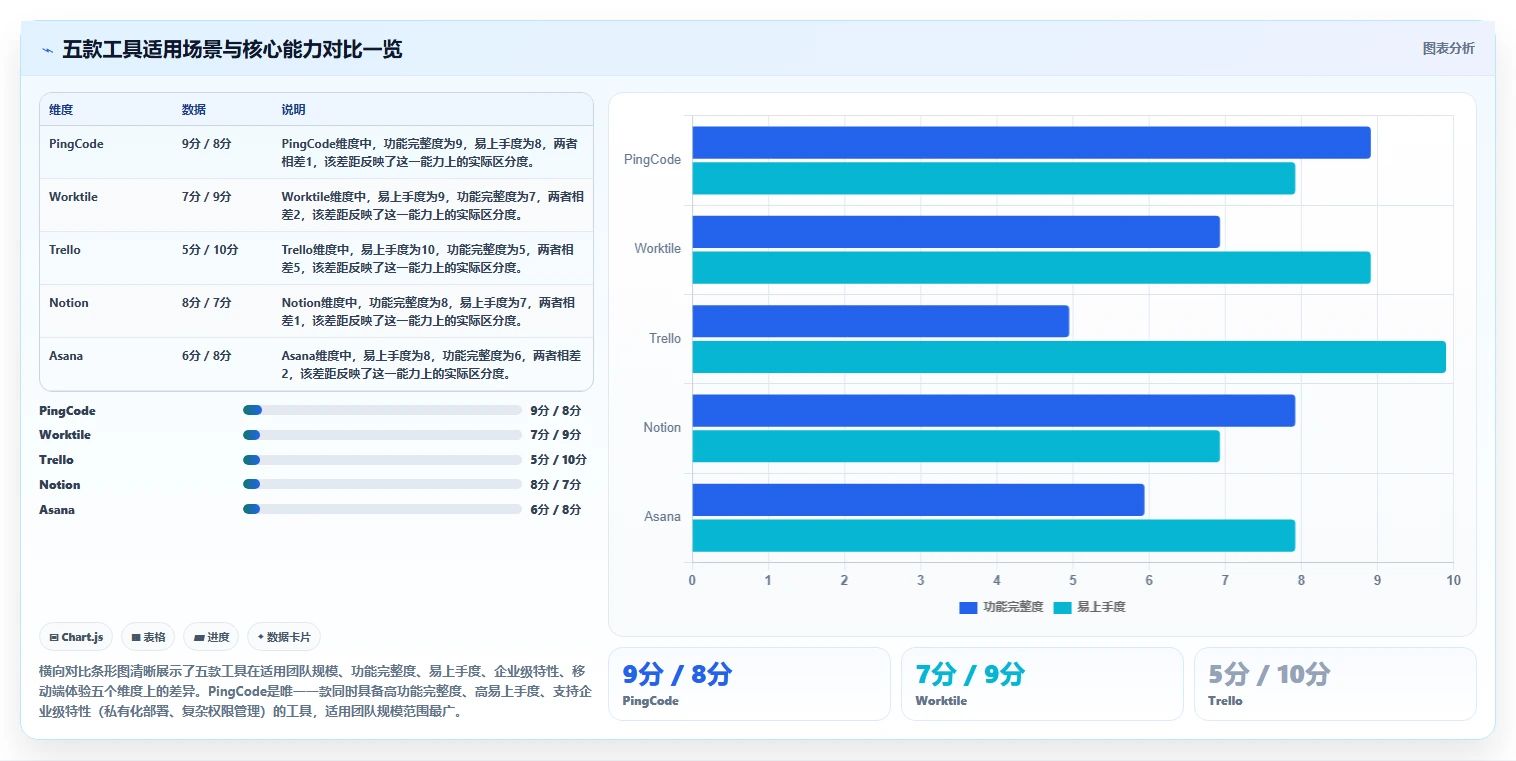Click the table value 9分 / 8分

tap(207, 144)
